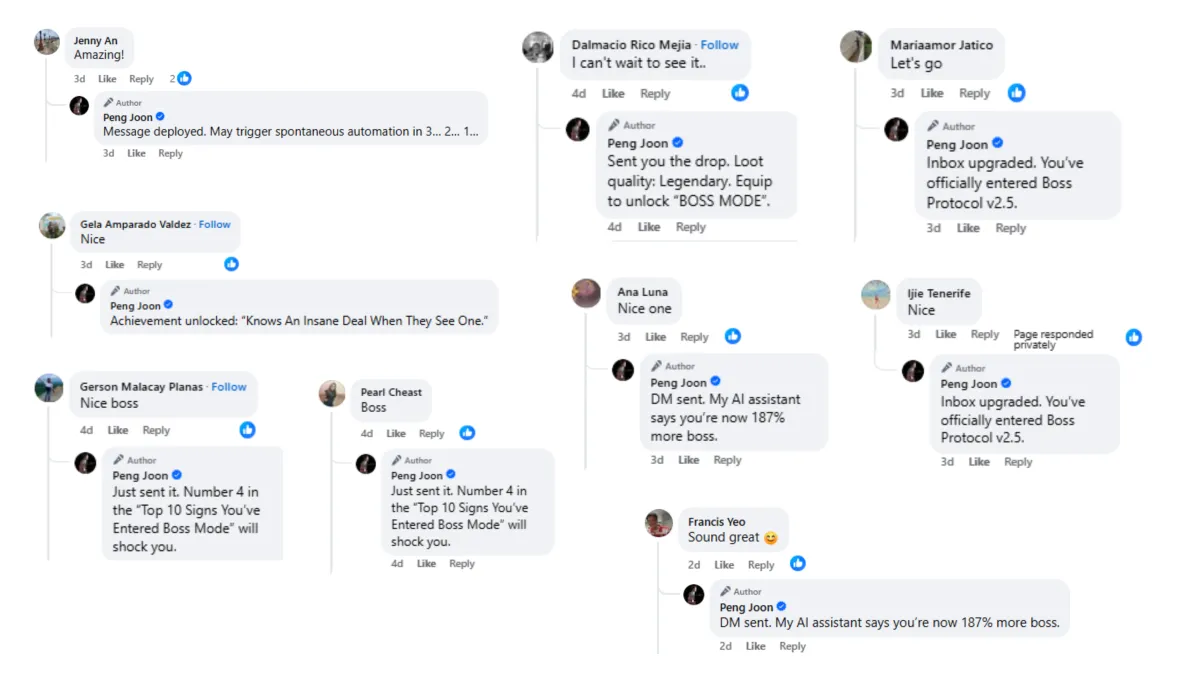1200x675 pixels.
Task: Click the thumbs-up reaction beside Ijie Tenerife's comment
Action: 1133,337
